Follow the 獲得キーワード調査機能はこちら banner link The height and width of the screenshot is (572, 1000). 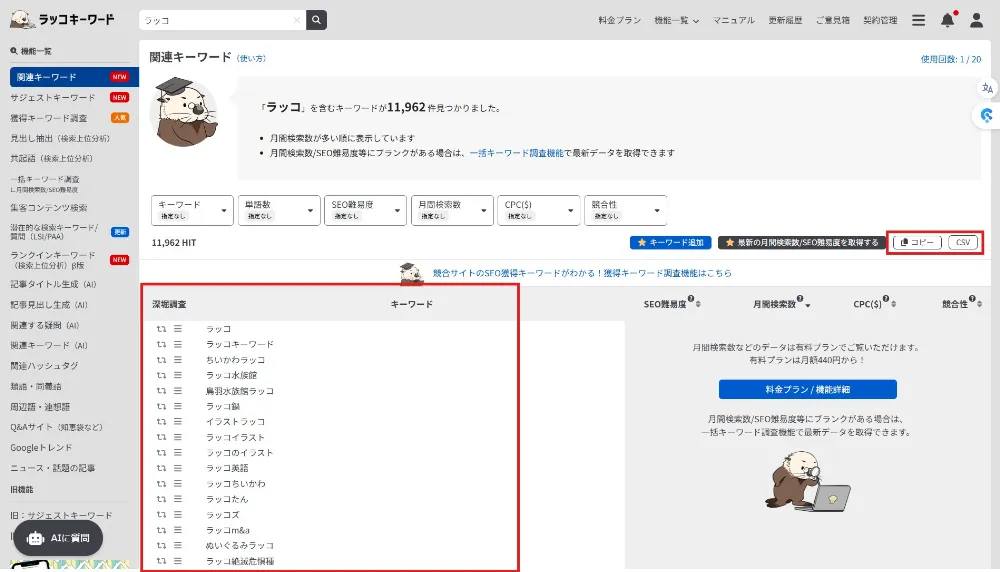(582, 273)
